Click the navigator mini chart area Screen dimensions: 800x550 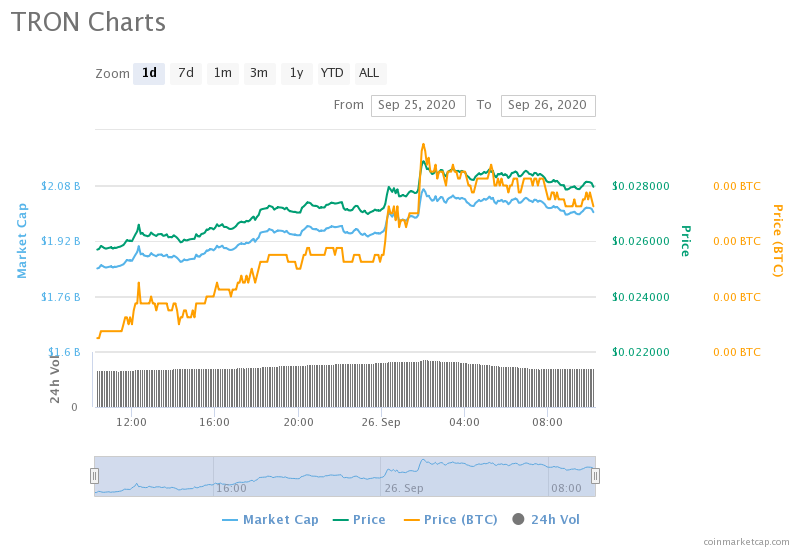click(x=345, y=476)
